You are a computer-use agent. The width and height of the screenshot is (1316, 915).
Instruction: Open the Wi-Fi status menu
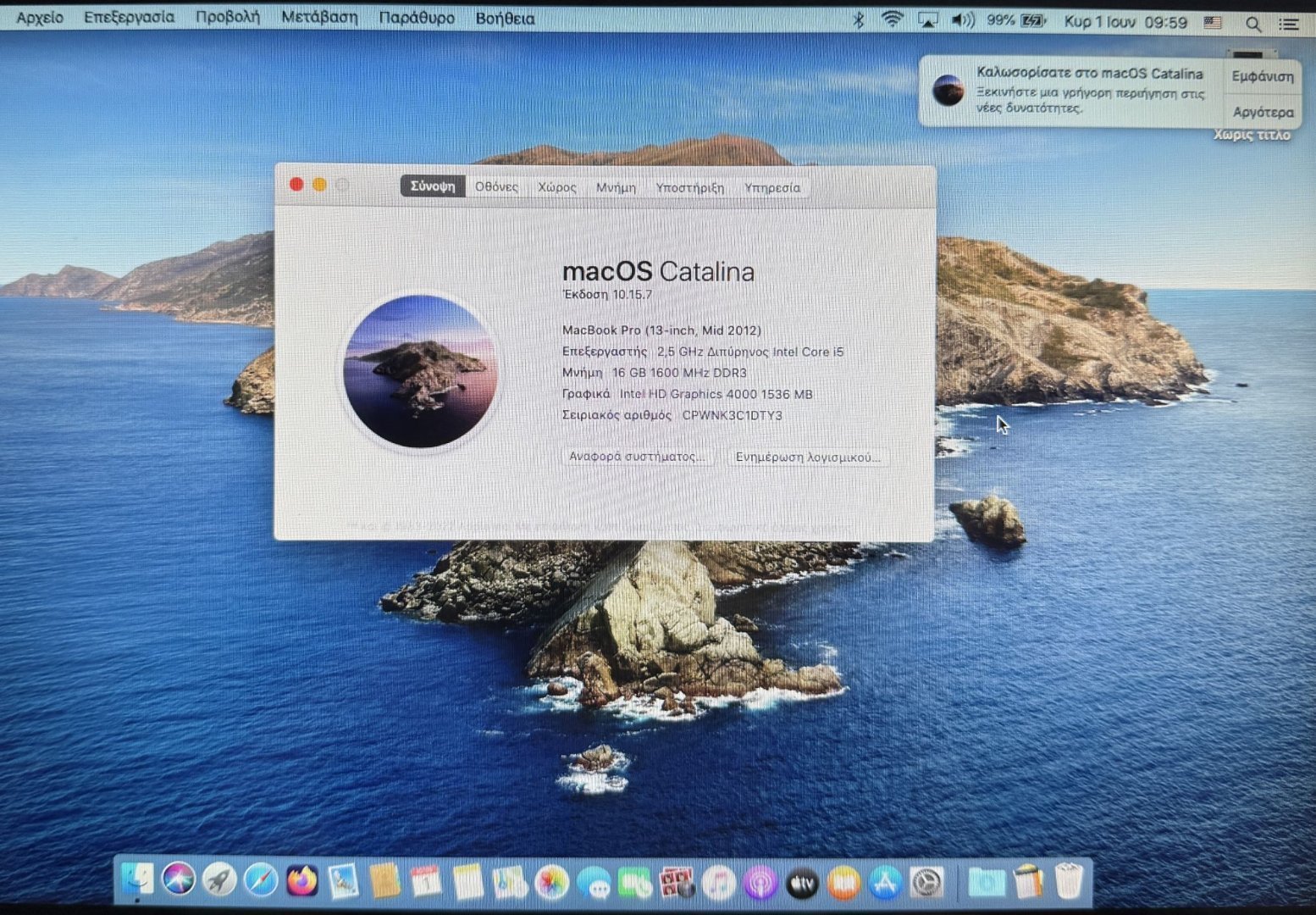click(892, 20)
